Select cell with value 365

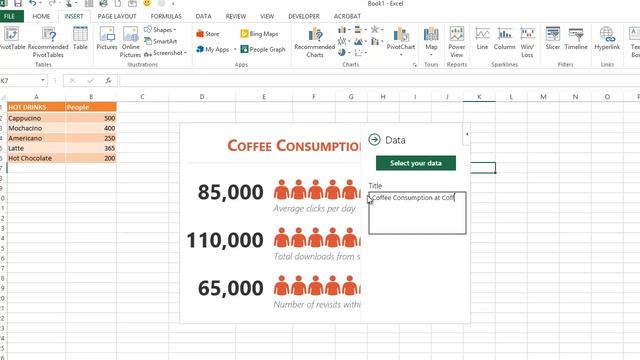pyautogui.click(x=91, y=148)
